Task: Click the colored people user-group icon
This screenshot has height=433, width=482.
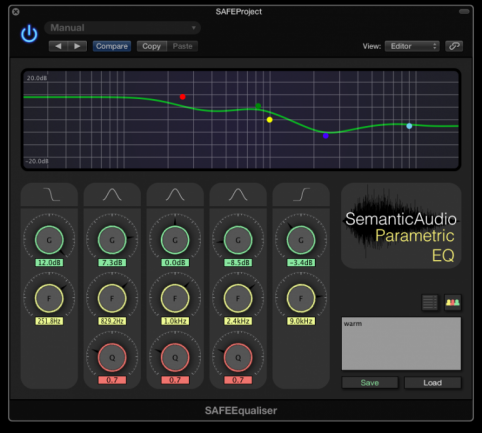Action: 453,302
